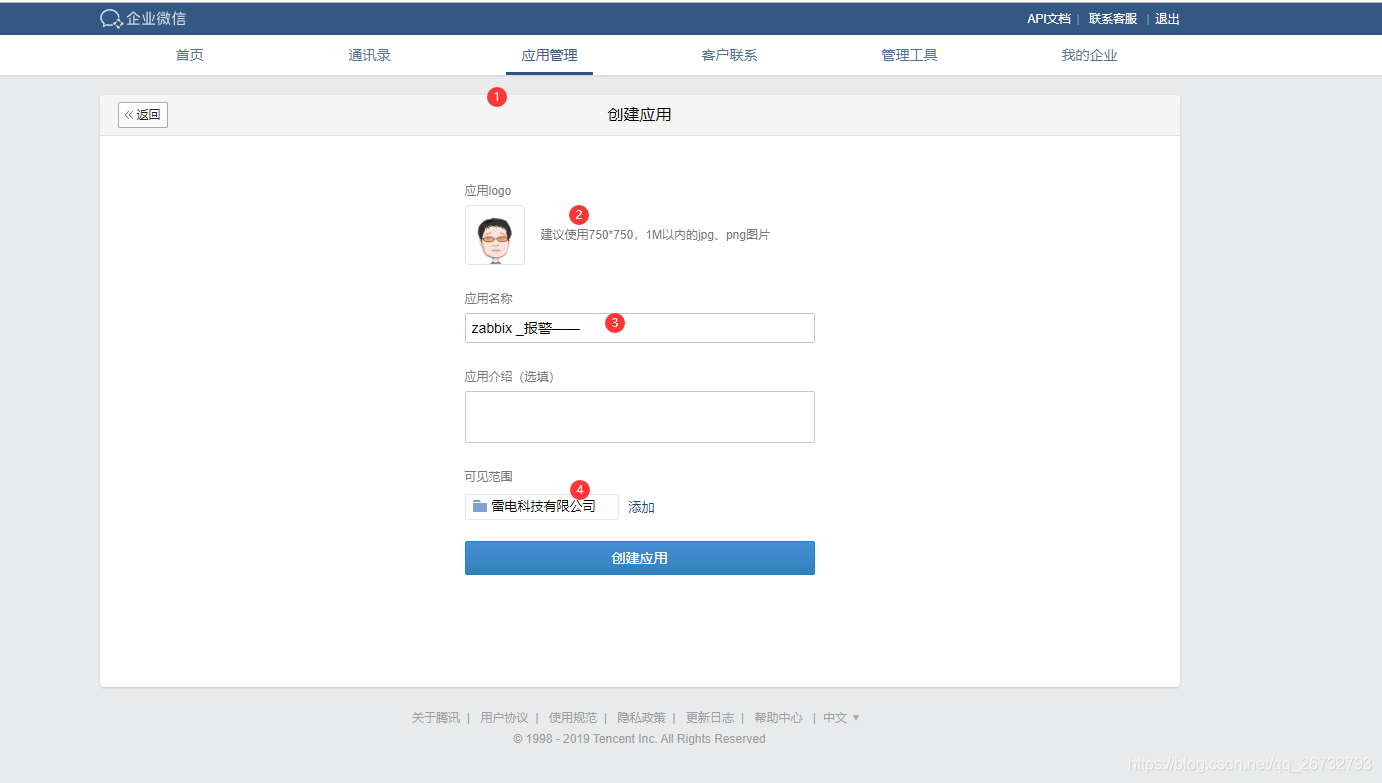Click the 返回 back button
Viewport: 1382px width, 783px height.
coord(142,114)
